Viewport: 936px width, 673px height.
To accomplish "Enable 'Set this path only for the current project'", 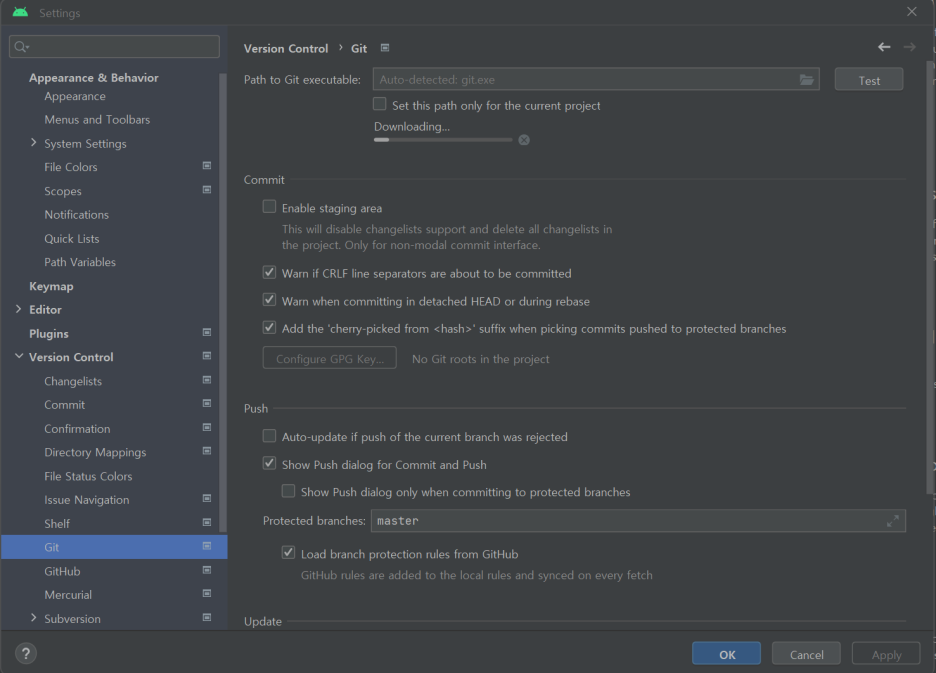I will click(380, 104).
